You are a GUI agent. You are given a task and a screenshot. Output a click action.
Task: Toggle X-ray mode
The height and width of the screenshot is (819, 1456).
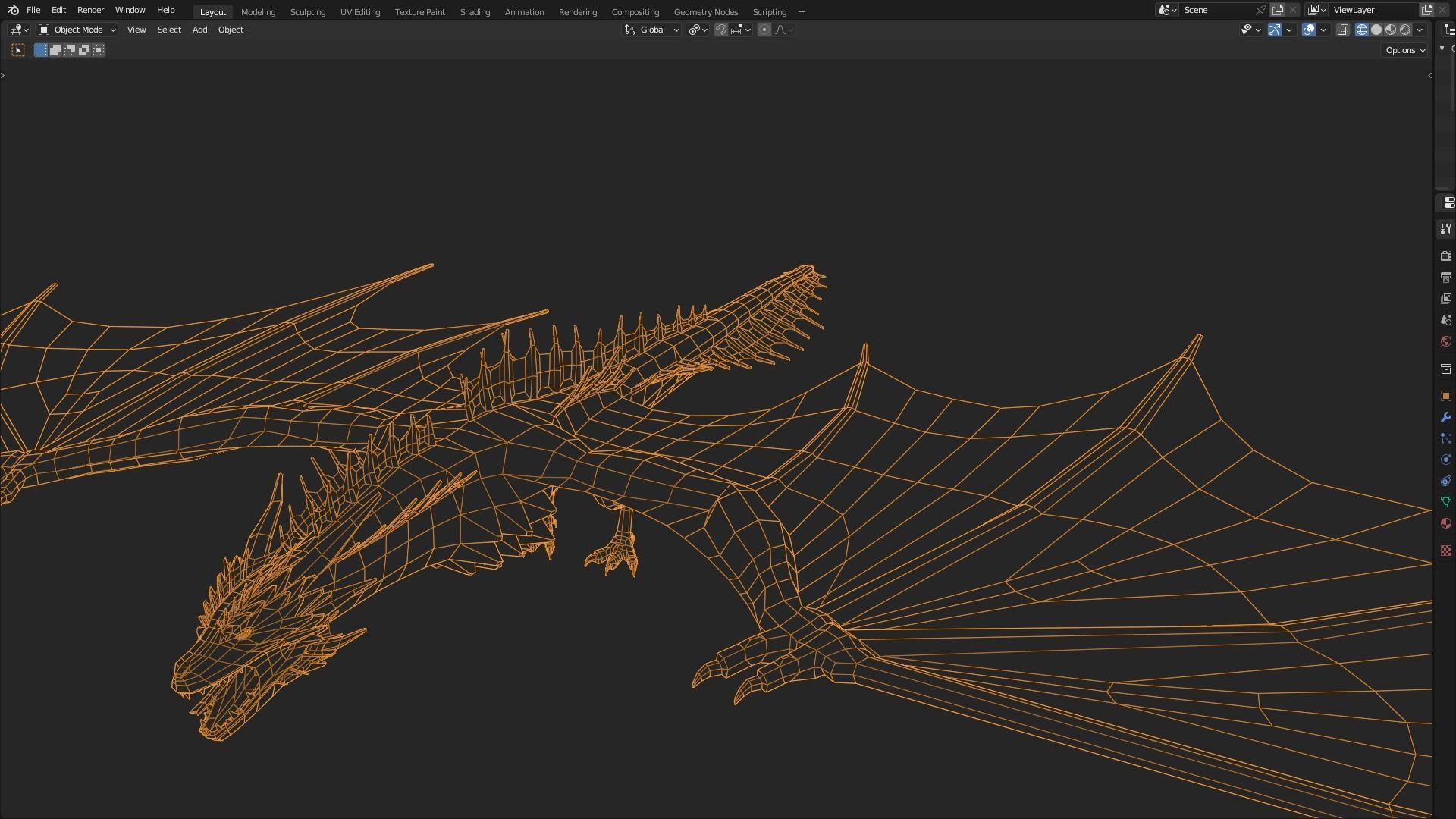(1342, 30)
